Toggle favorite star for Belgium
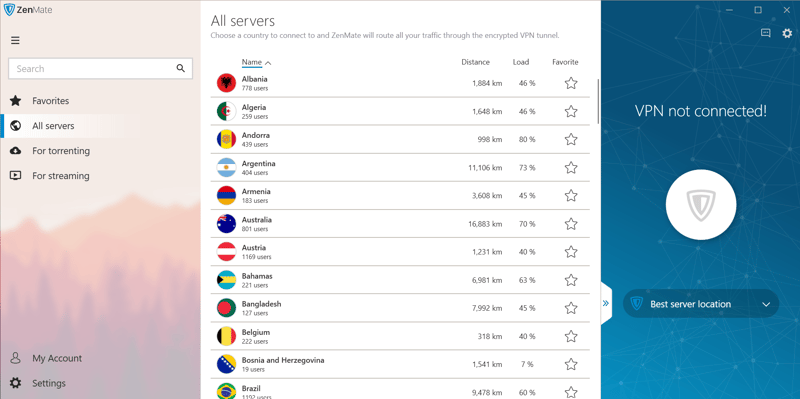 tap(571, 336)
